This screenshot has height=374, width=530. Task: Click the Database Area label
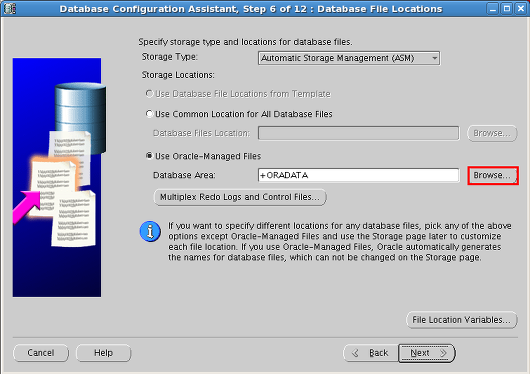pos(184,175)
